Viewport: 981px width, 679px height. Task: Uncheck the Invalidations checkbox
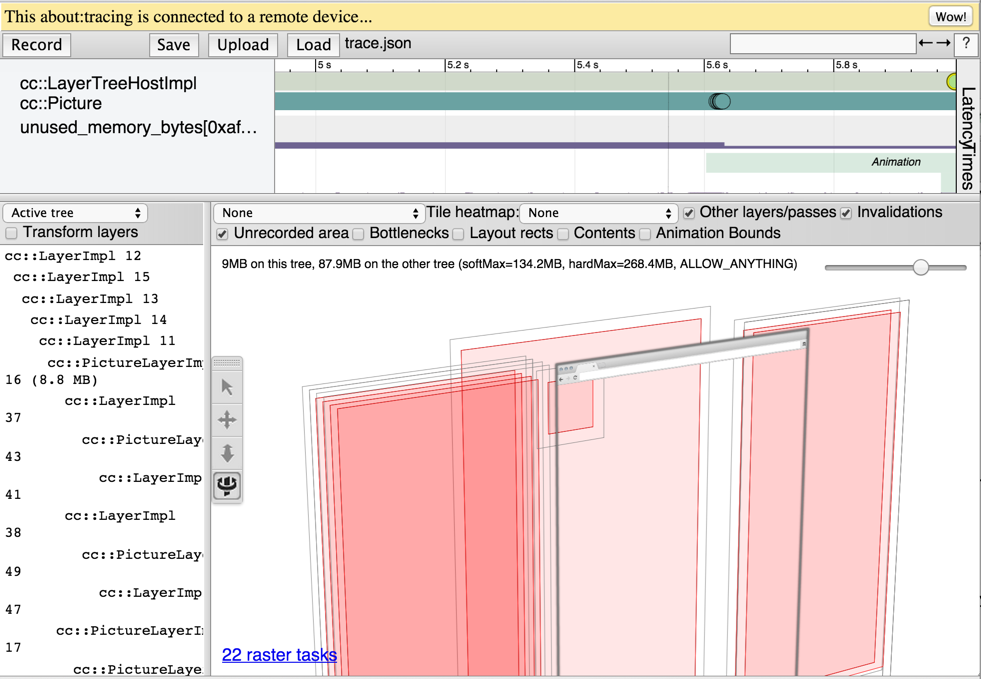point(846,213)
